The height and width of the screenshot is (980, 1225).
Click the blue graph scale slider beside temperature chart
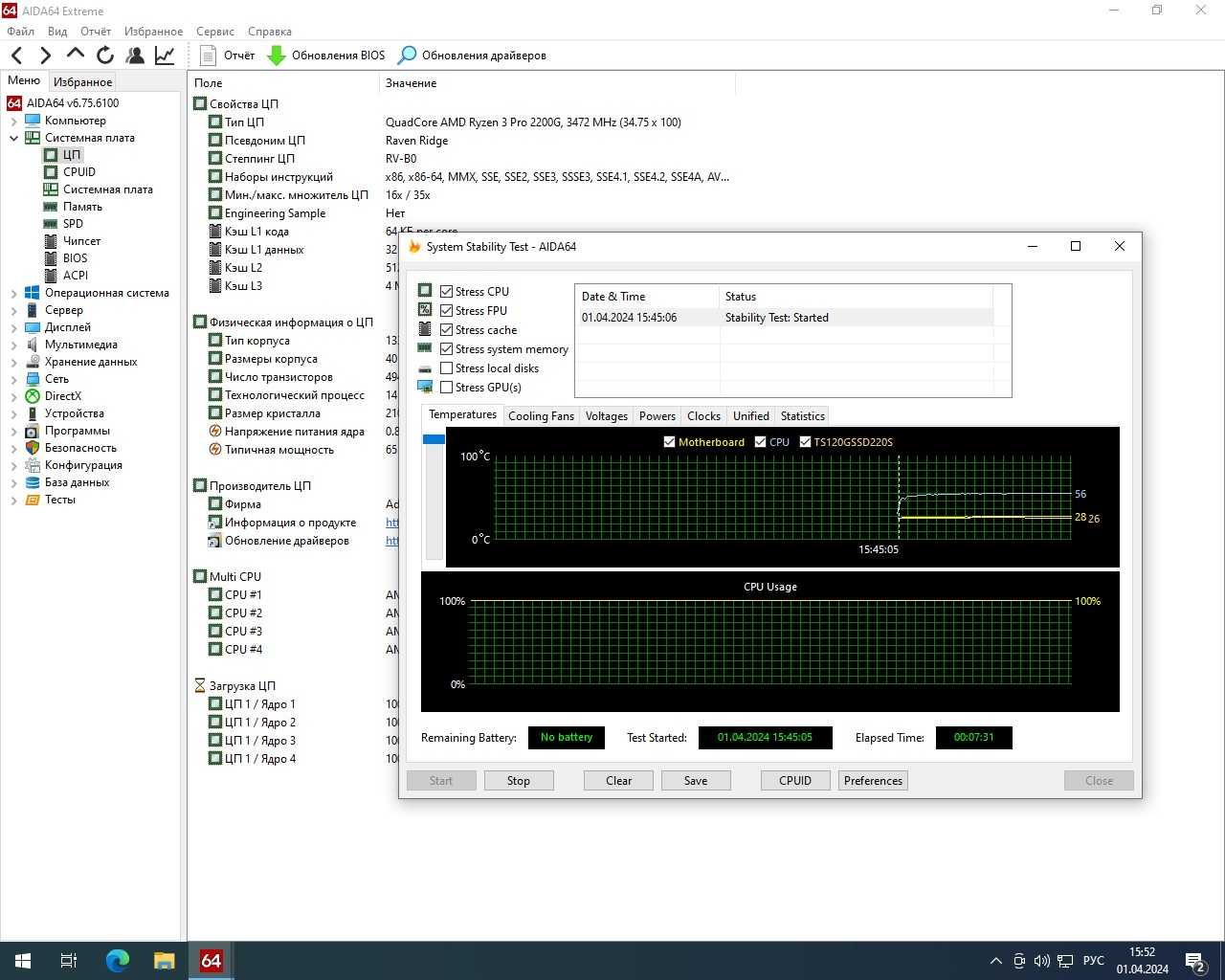click(434, 439)
